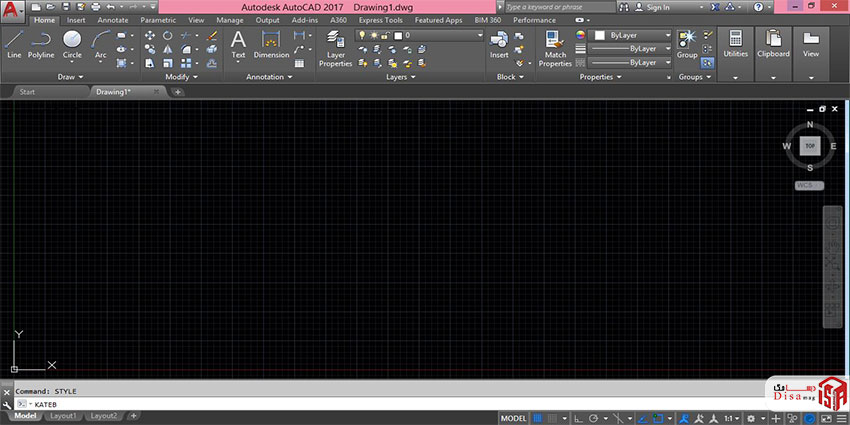
Task: Select the Circle drawing tool
Action: [x=72, y=42]
